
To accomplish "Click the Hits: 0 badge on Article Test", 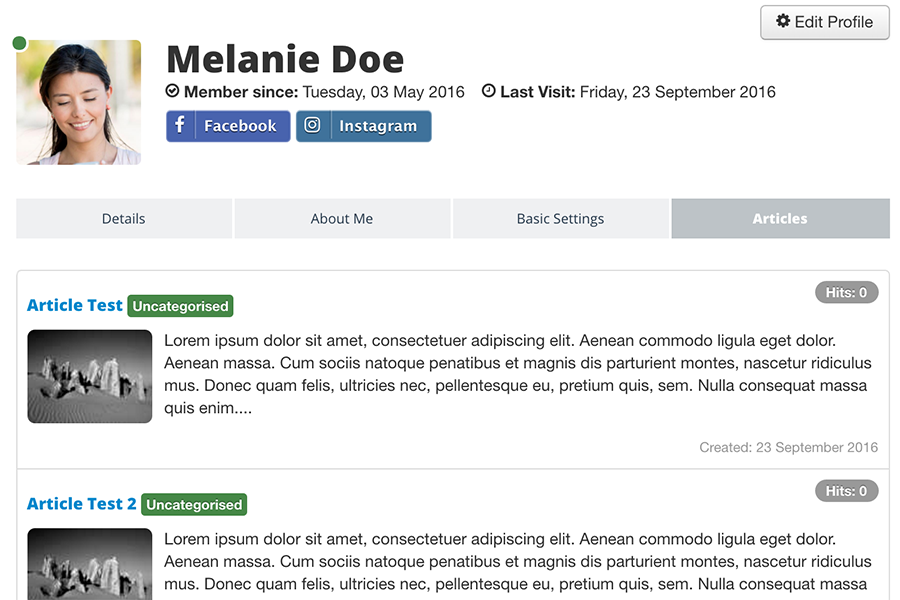I will pyautogui.click(x=847, y=292).
